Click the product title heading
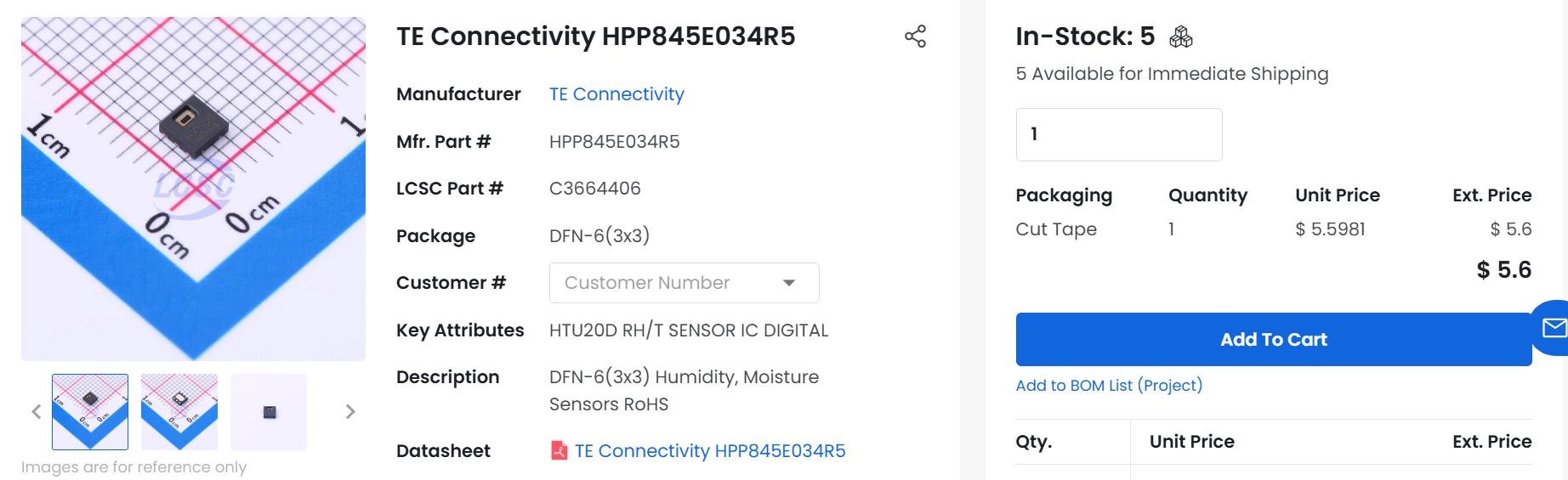Viewport: 1568px width, 480px height. click(x=595, y=37)
